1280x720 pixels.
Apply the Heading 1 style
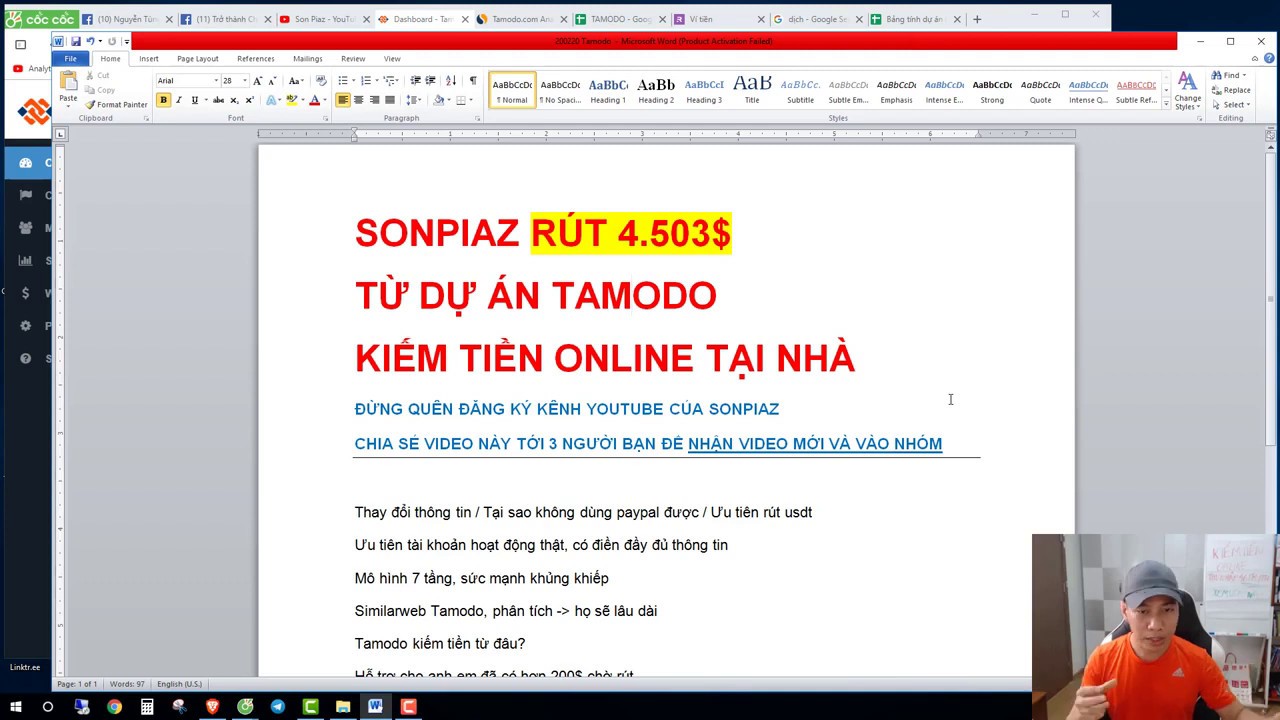click(x=608, y=90)
